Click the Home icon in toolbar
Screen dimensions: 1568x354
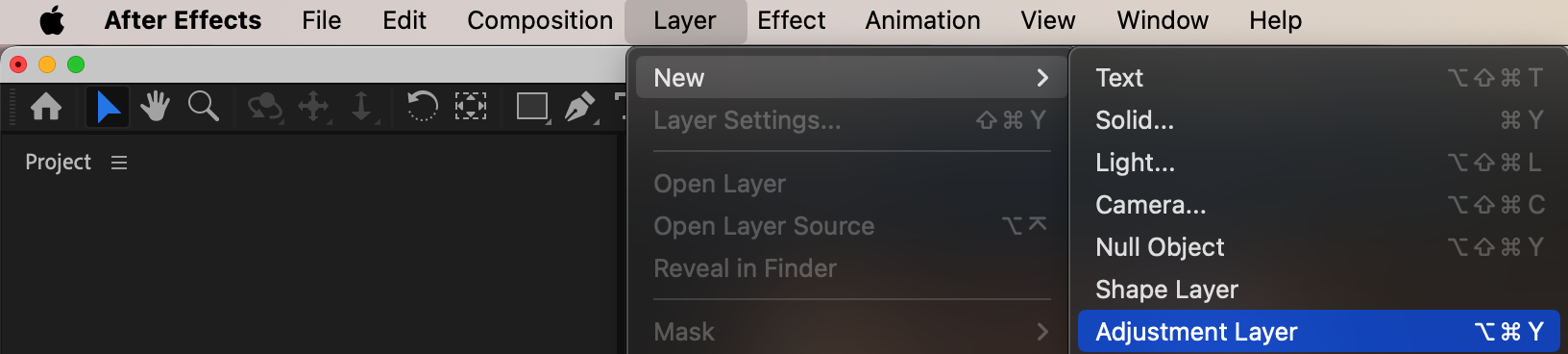point(46,106)
